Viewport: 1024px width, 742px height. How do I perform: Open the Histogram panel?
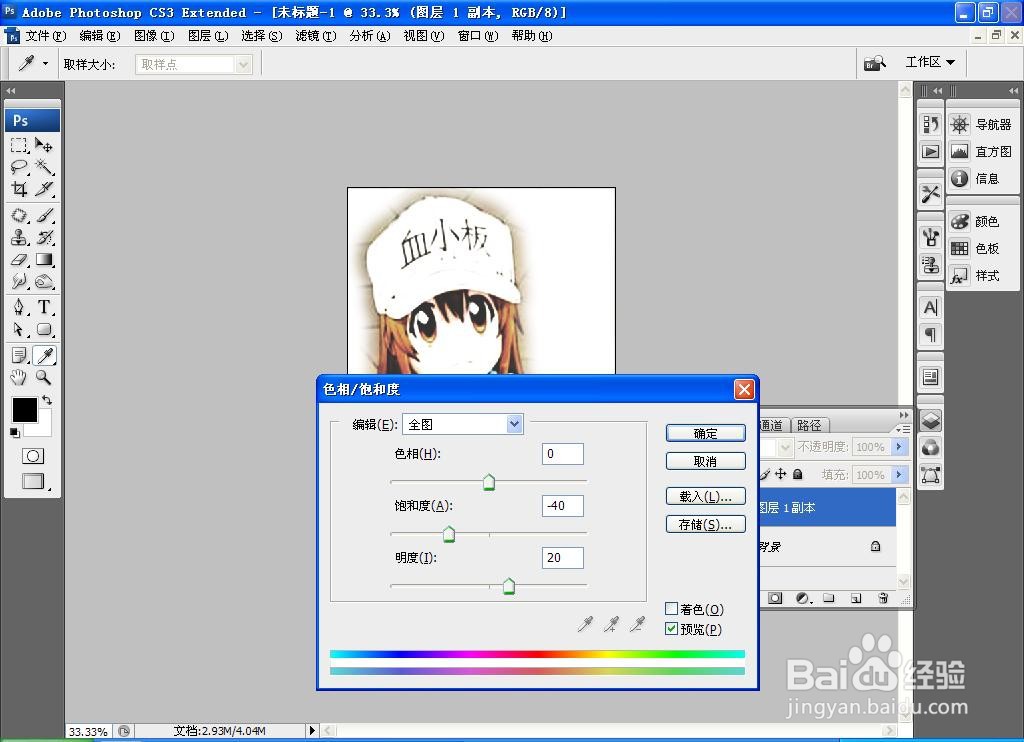point(981,152)
